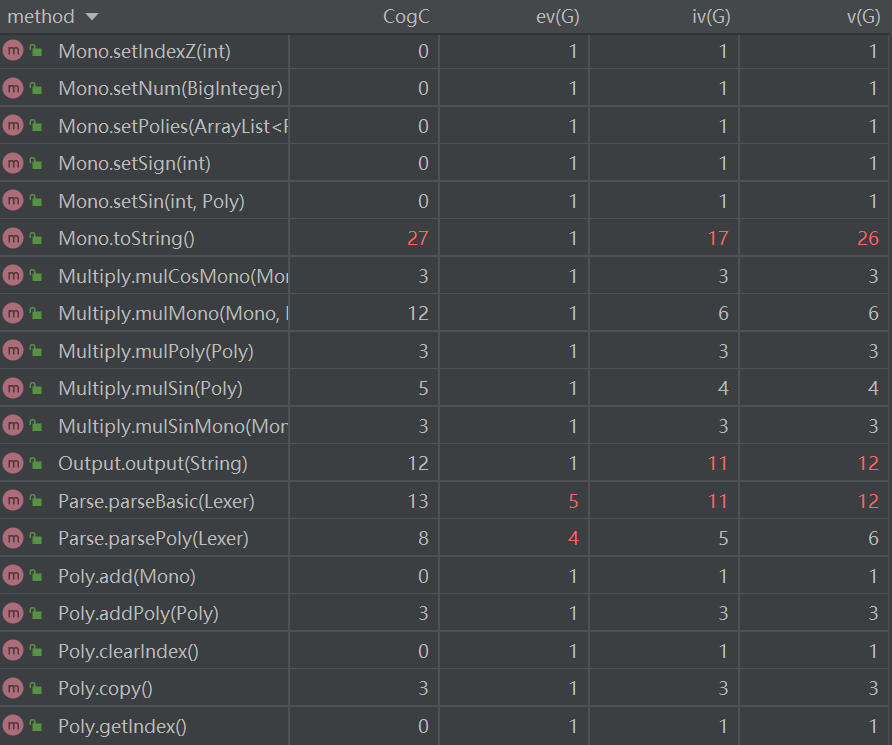Select the Poly.addPoly(Poly) method name
This screenshot has width=892, height=745.
click(138, 613)
